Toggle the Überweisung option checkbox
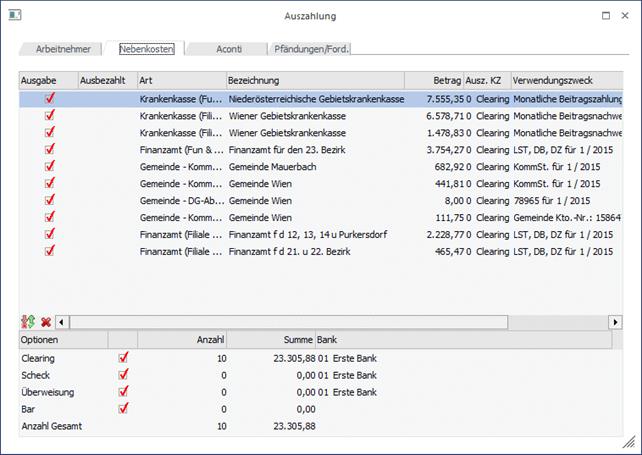 [x=124, y=392]
